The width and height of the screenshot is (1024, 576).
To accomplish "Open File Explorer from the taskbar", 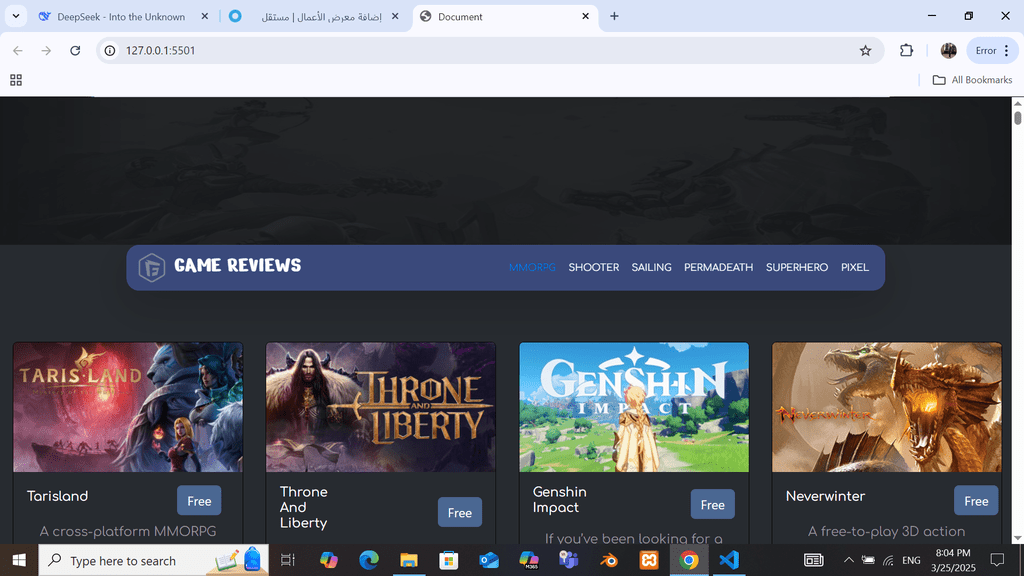I will 409,560.
